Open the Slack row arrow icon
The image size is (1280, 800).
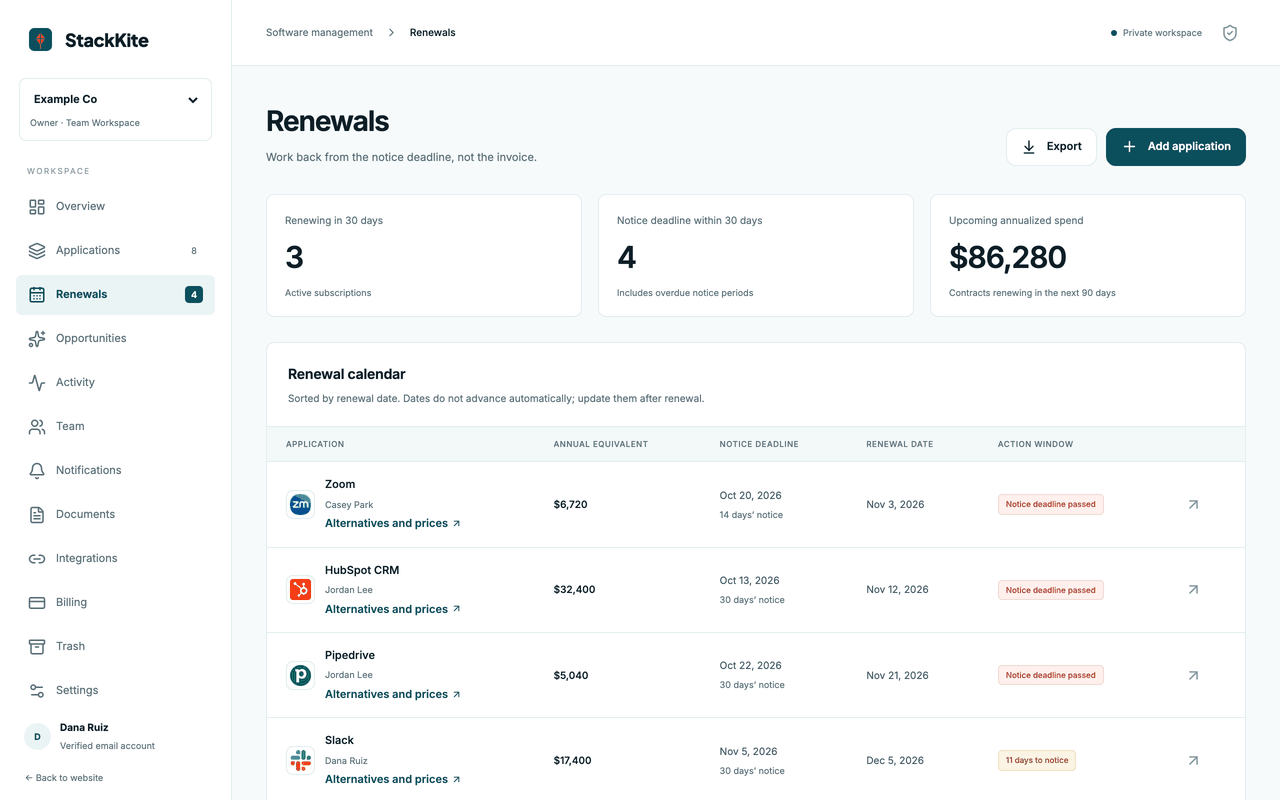[1193, 761]
